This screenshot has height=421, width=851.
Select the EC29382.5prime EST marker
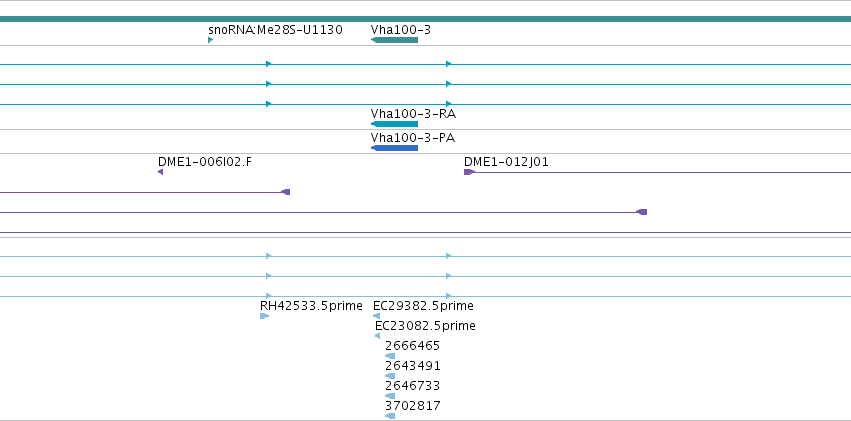point(377,316)
